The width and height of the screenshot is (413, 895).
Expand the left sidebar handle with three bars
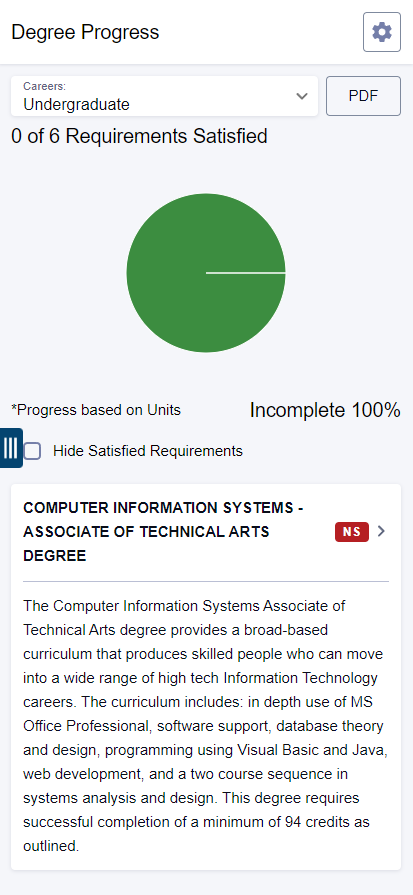coord(11,448)
